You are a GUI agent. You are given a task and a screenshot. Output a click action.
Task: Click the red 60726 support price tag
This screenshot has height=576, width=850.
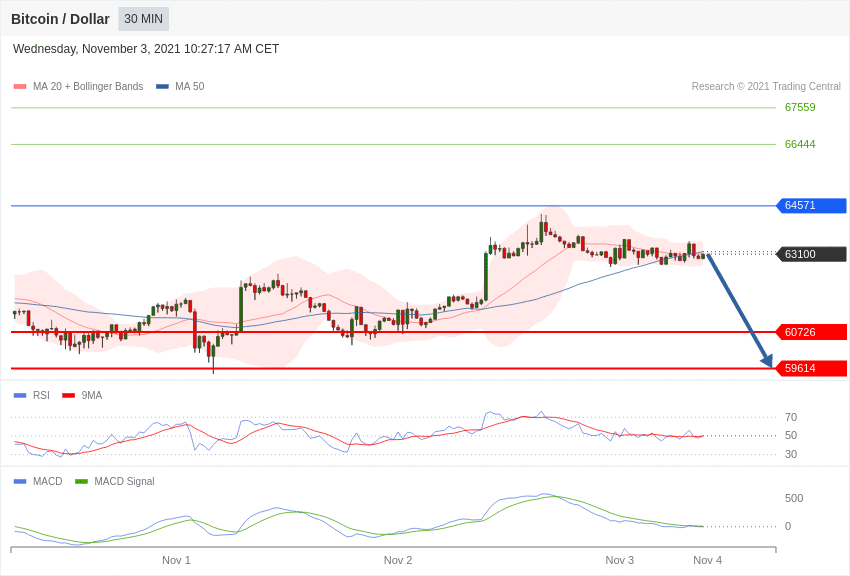811,332
